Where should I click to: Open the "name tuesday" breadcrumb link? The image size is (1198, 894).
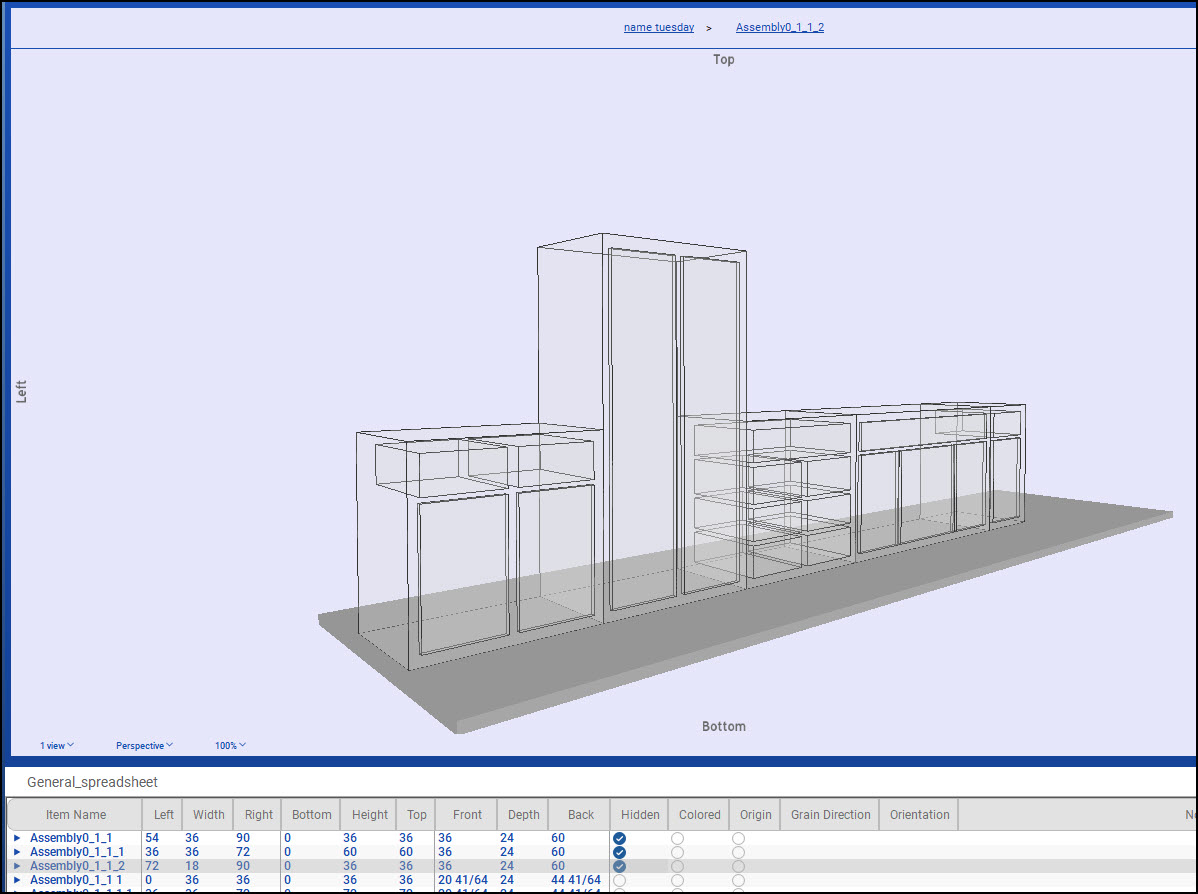pos(658,27)
